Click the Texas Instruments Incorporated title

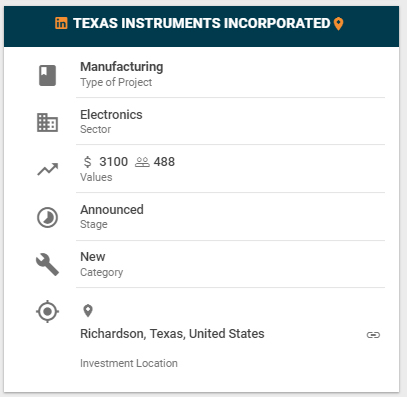[202, 23]
